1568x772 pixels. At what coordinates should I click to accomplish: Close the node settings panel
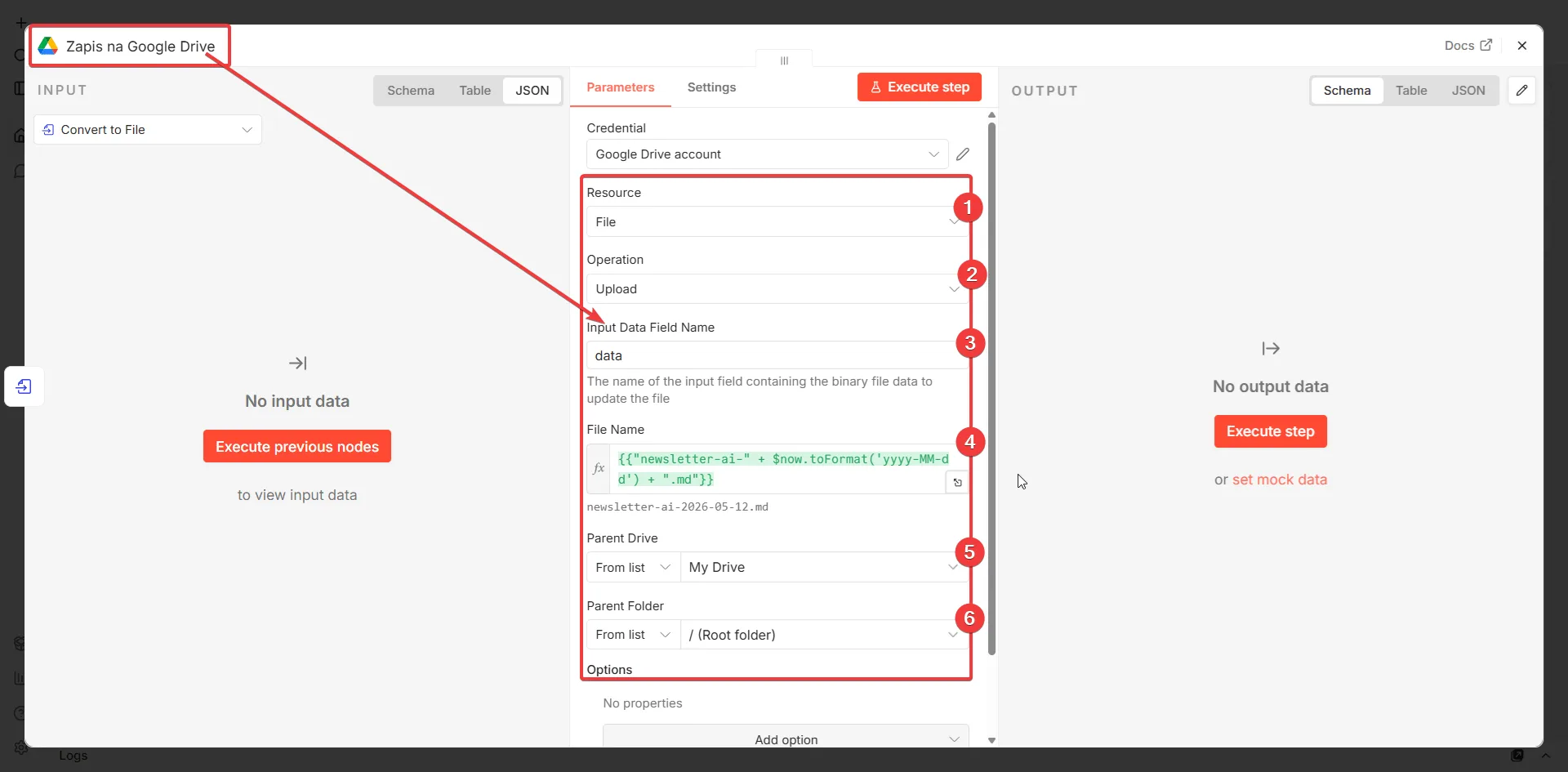pyautogui.click(x=1522, y=46)
